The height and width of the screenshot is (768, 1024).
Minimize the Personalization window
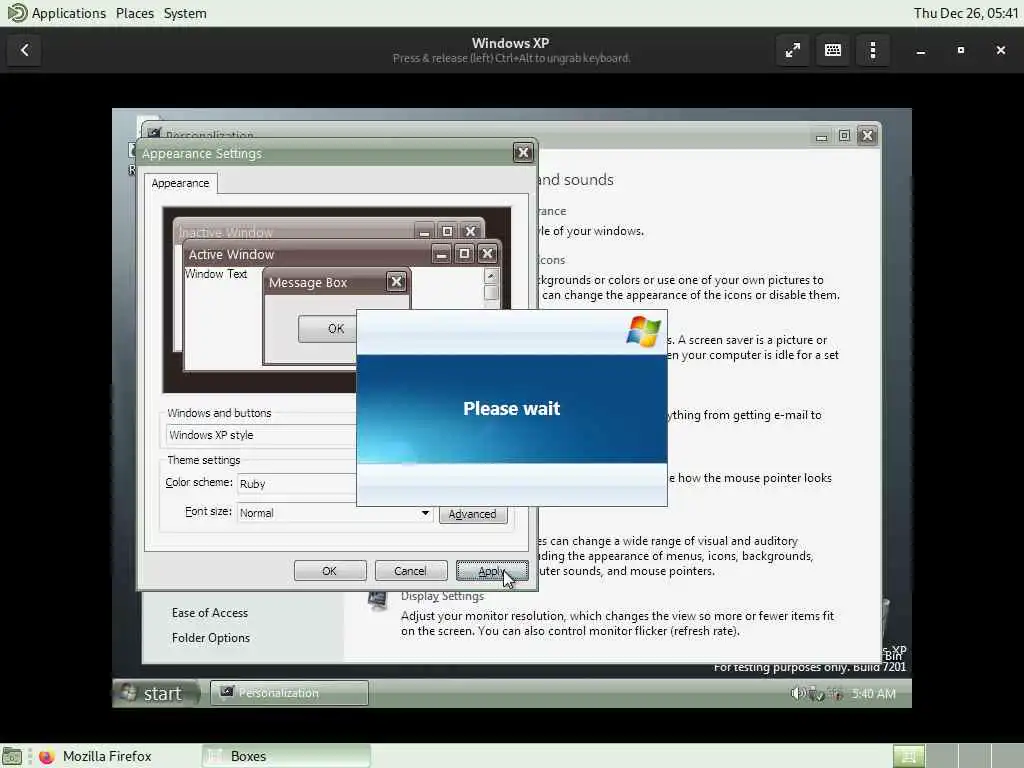point(822,136)
